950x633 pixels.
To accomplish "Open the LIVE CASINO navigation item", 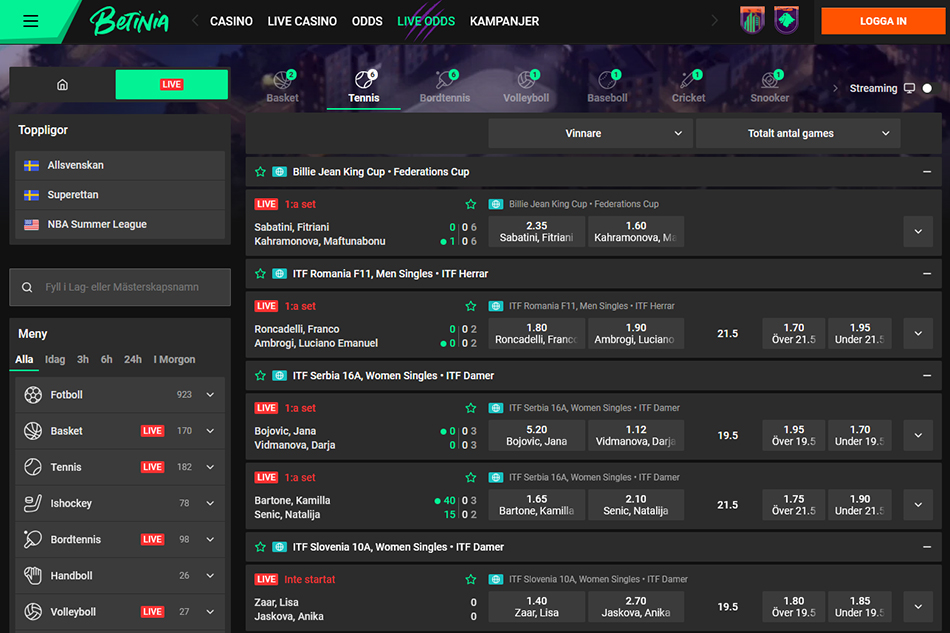I will tap(302, 21).
